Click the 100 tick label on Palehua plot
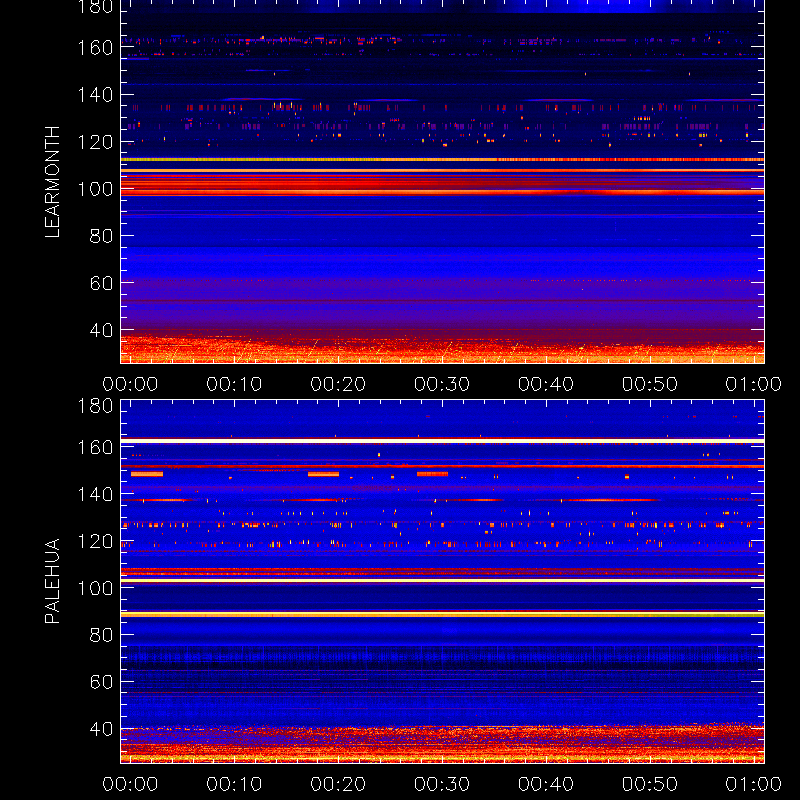The height and width of the screenshot is (800, 800). tap(95, 588)
